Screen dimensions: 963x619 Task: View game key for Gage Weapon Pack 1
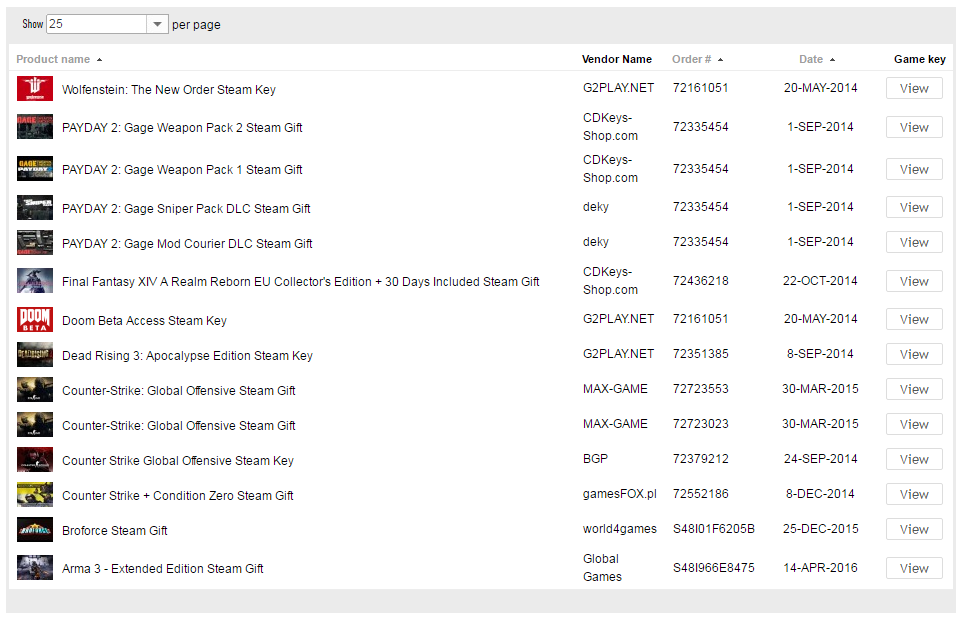[x=914, y=169]
